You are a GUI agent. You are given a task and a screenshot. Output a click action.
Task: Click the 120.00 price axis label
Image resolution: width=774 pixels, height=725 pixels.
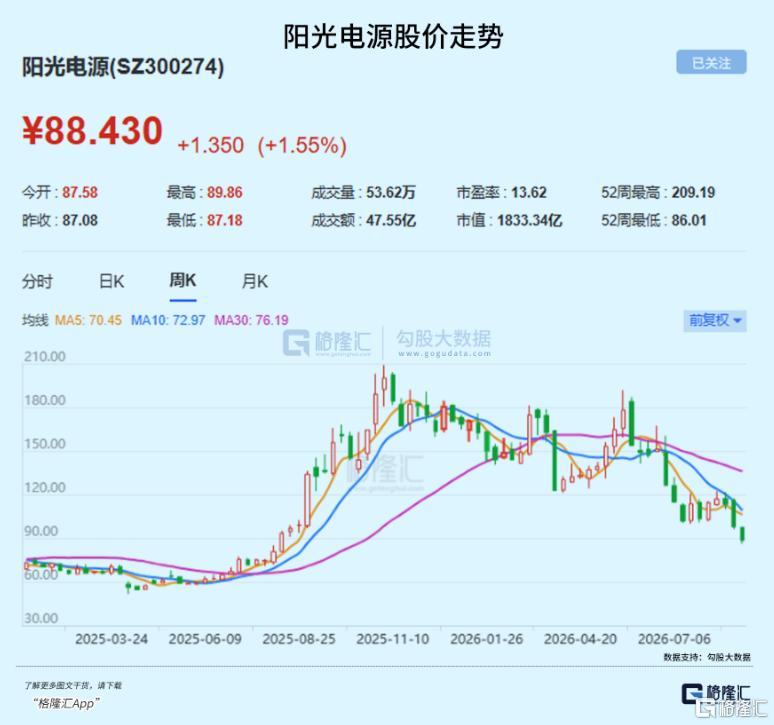click(44, 488)
